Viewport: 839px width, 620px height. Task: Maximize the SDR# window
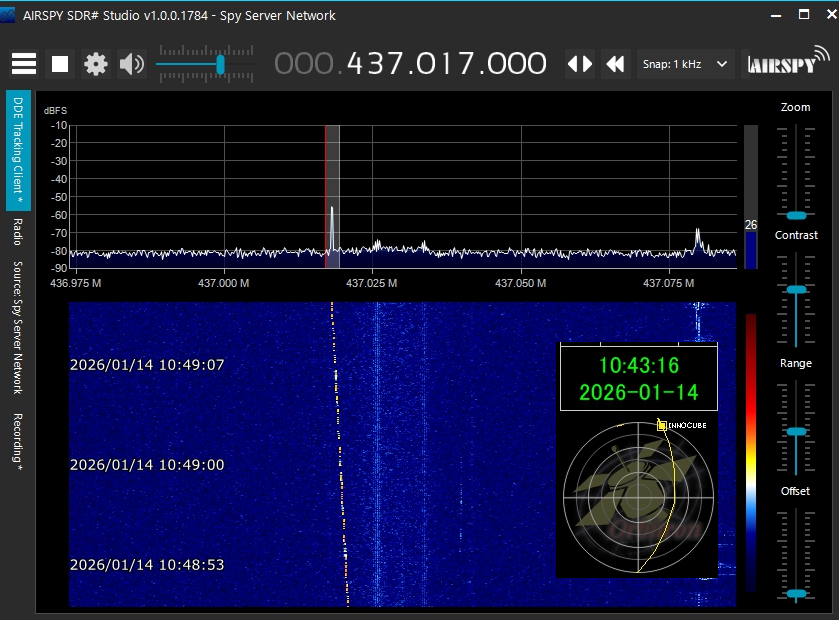coord(804,14)
